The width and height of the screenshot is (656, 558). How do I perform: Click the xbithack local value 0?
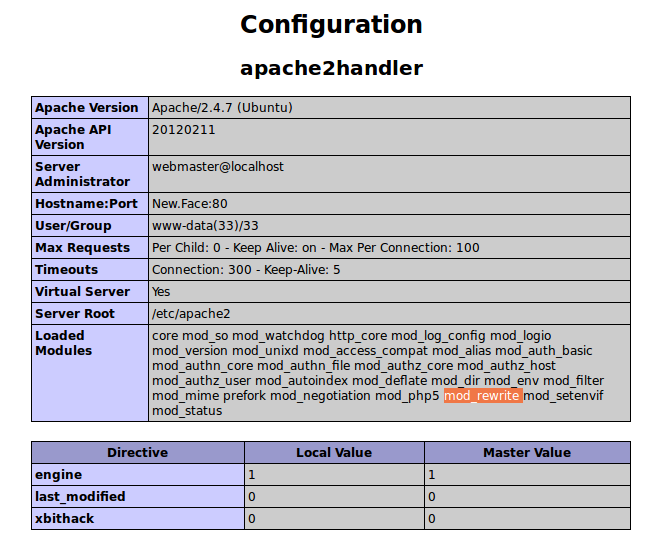pyautogui.click(x=251, y=519)
